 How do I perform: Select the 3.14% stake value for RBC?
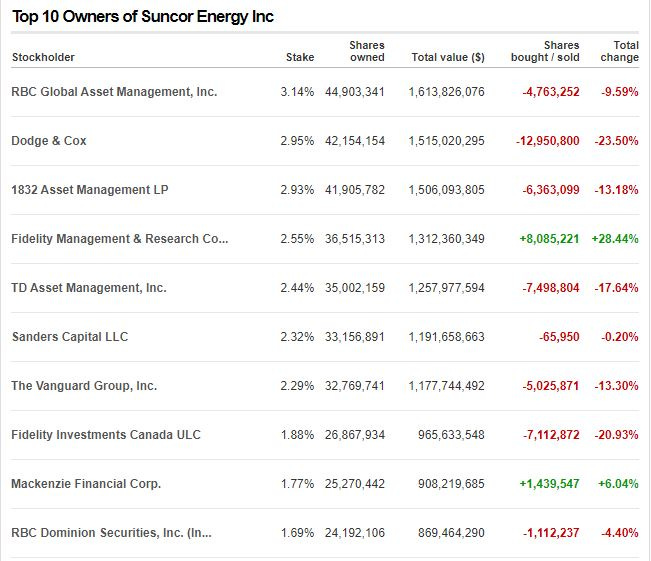tap(297, 92)
